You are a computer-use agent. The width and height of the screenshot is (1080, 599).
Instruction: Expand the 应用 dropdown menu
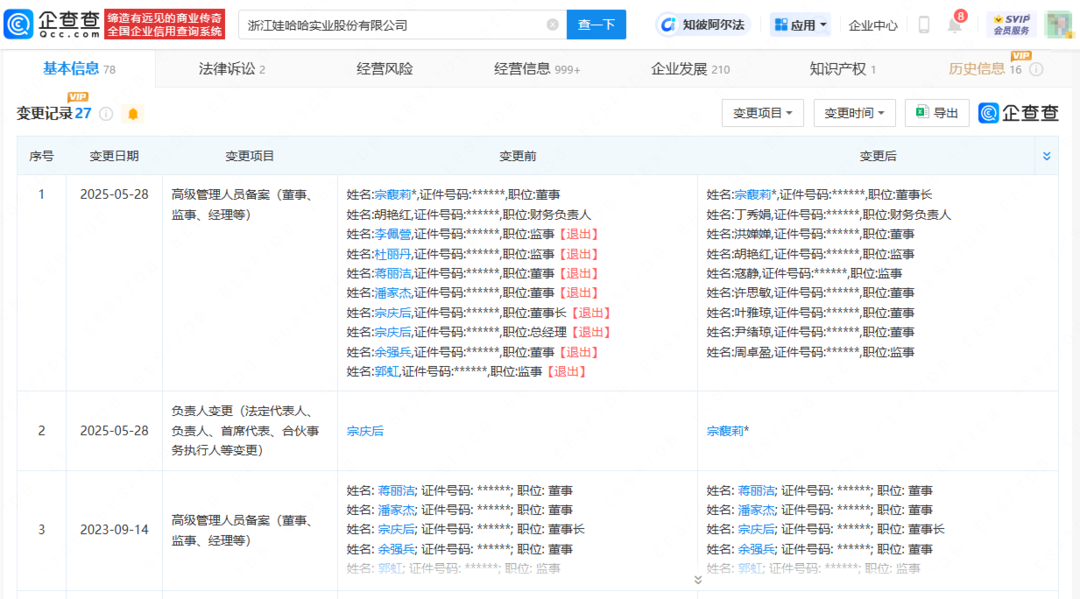[x=800, y=25]
